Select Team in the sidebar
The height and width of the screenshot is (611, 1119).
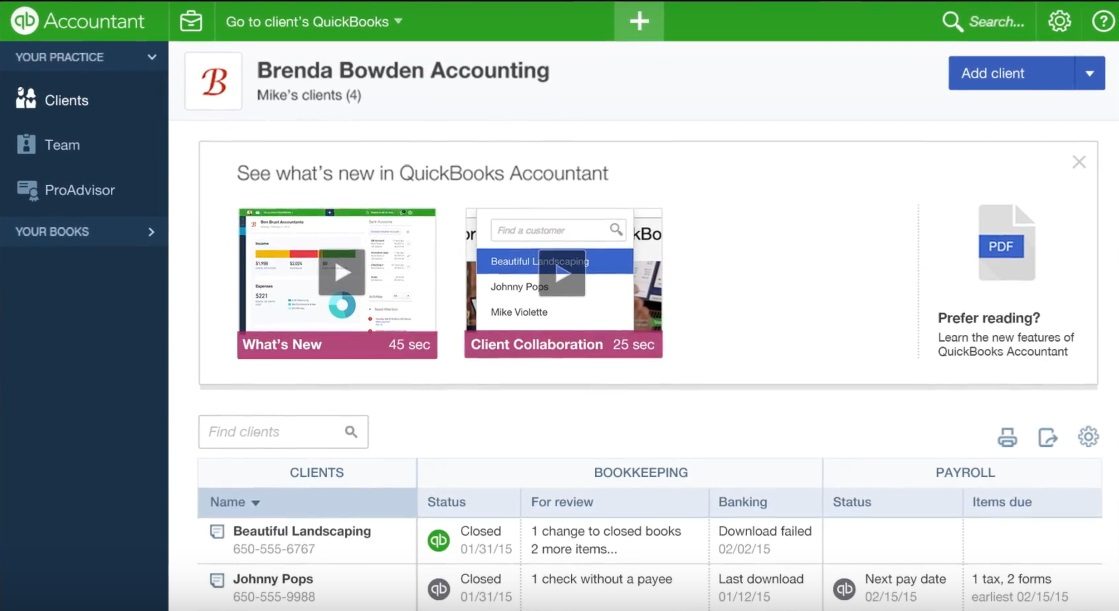(62, 144)
